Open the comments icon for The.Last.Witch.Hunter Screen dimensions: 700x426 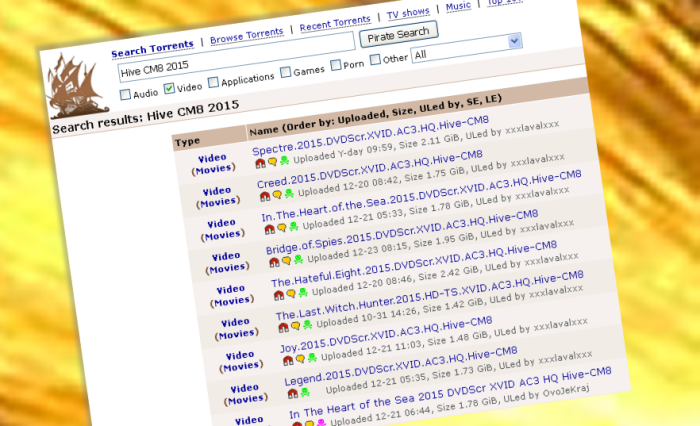point(296,326)
